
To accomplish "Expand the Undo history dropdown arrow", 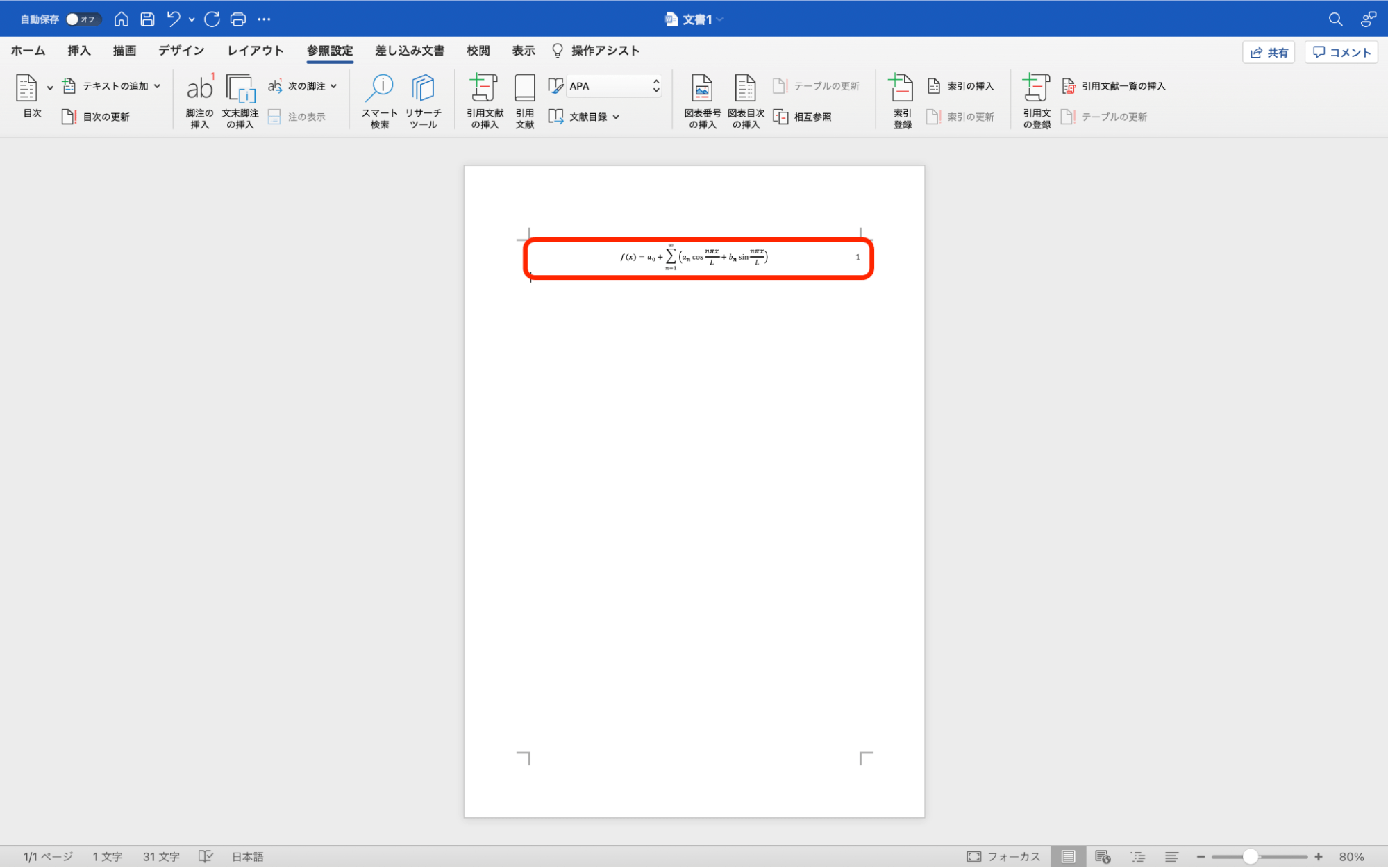I will tap(192, 19).
